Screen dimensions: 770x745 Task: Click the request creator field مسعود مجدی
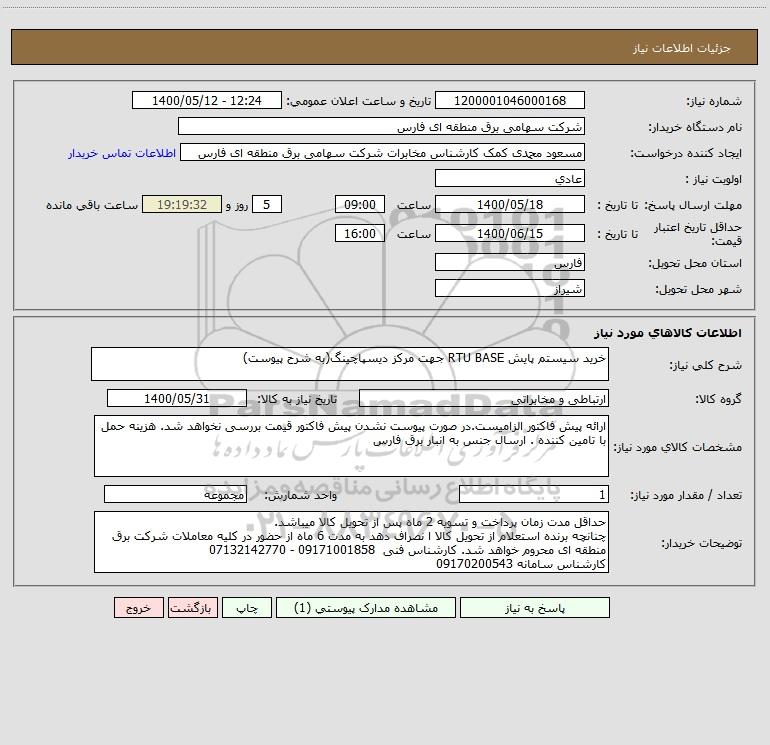[383, 152]
